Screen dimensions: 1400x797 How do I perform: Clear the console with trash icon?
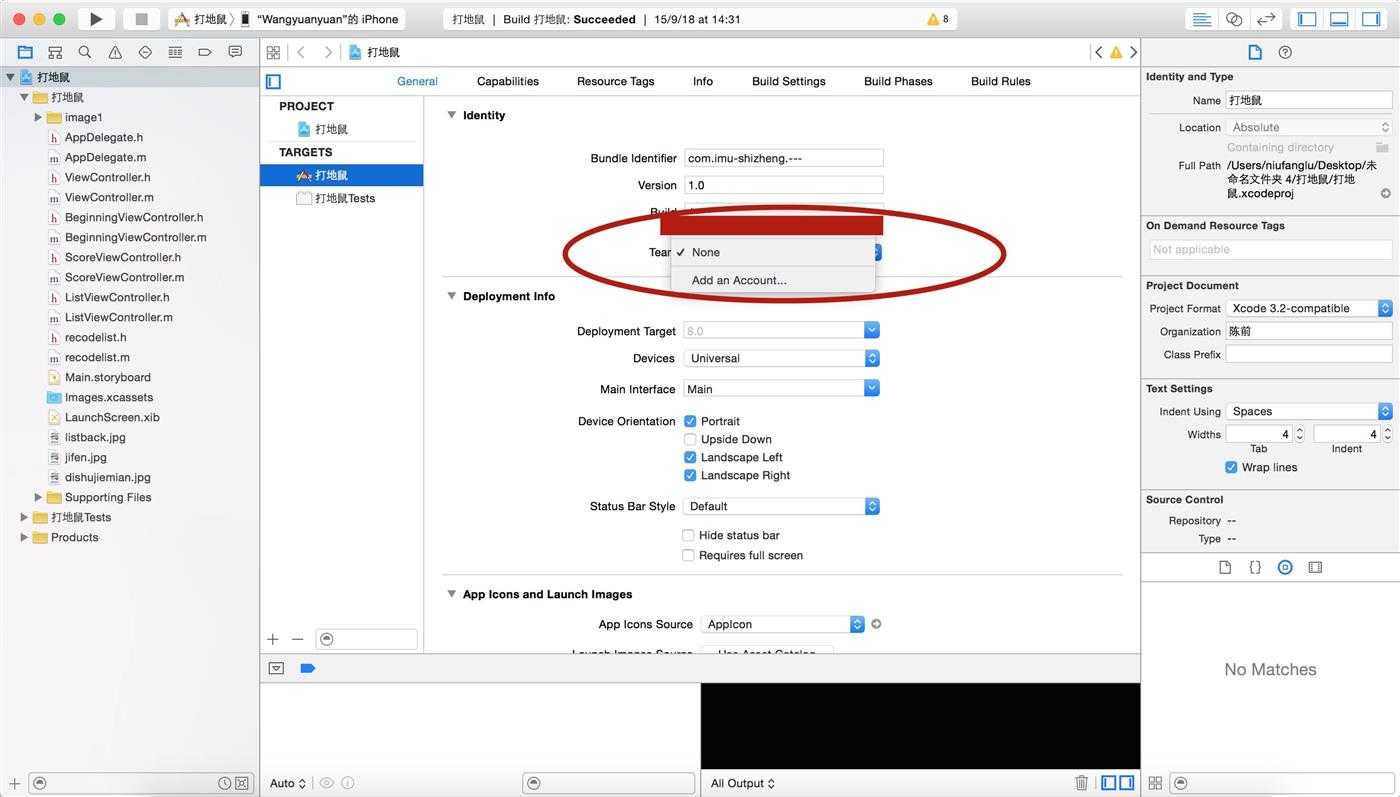tap(1081, 783)
